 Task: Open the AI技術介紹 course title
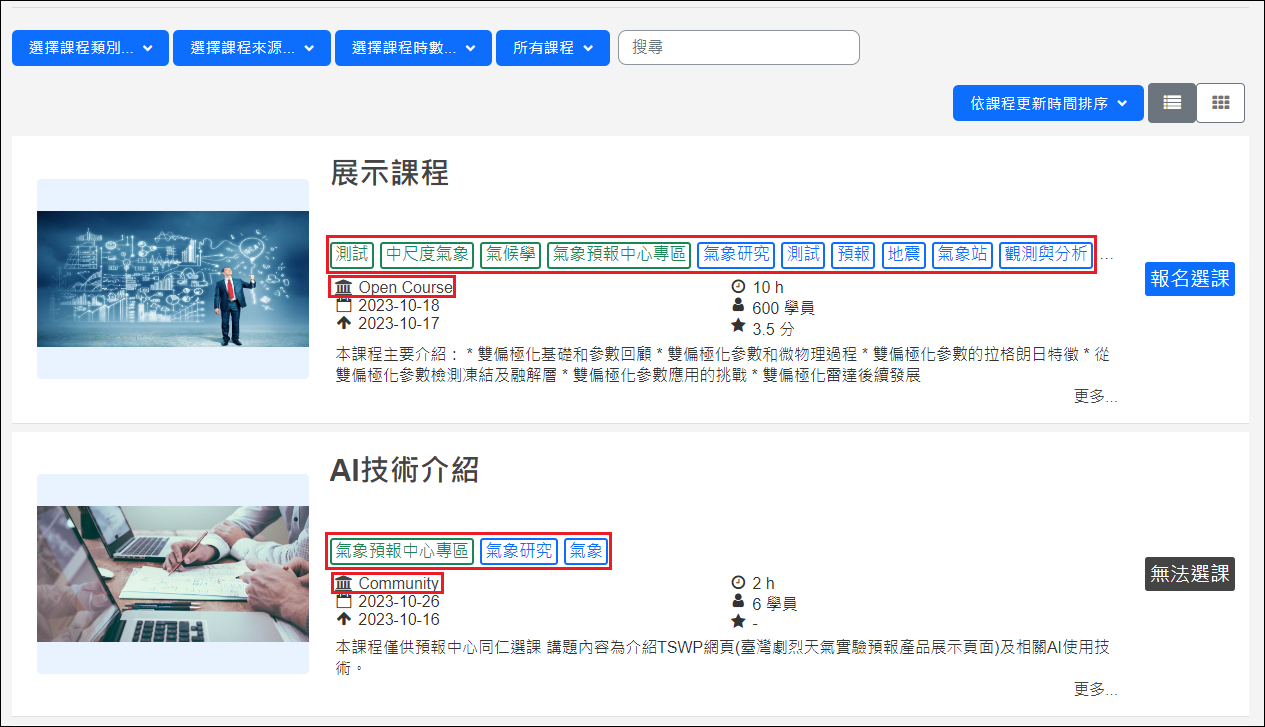(x=404, y=469)
